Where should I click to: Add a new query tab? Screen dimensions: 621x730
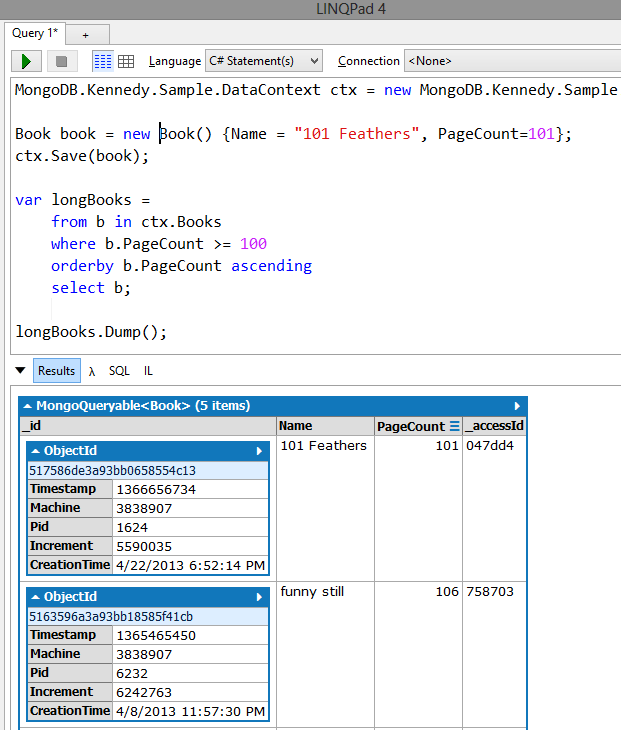(85, 34)
